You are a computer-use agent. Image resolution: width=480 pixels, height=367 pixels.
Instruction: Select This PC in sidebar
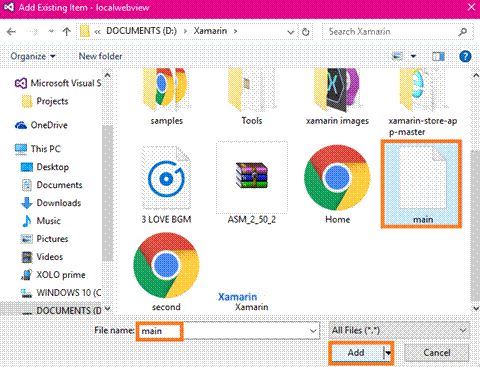click(x=38, y=149)
